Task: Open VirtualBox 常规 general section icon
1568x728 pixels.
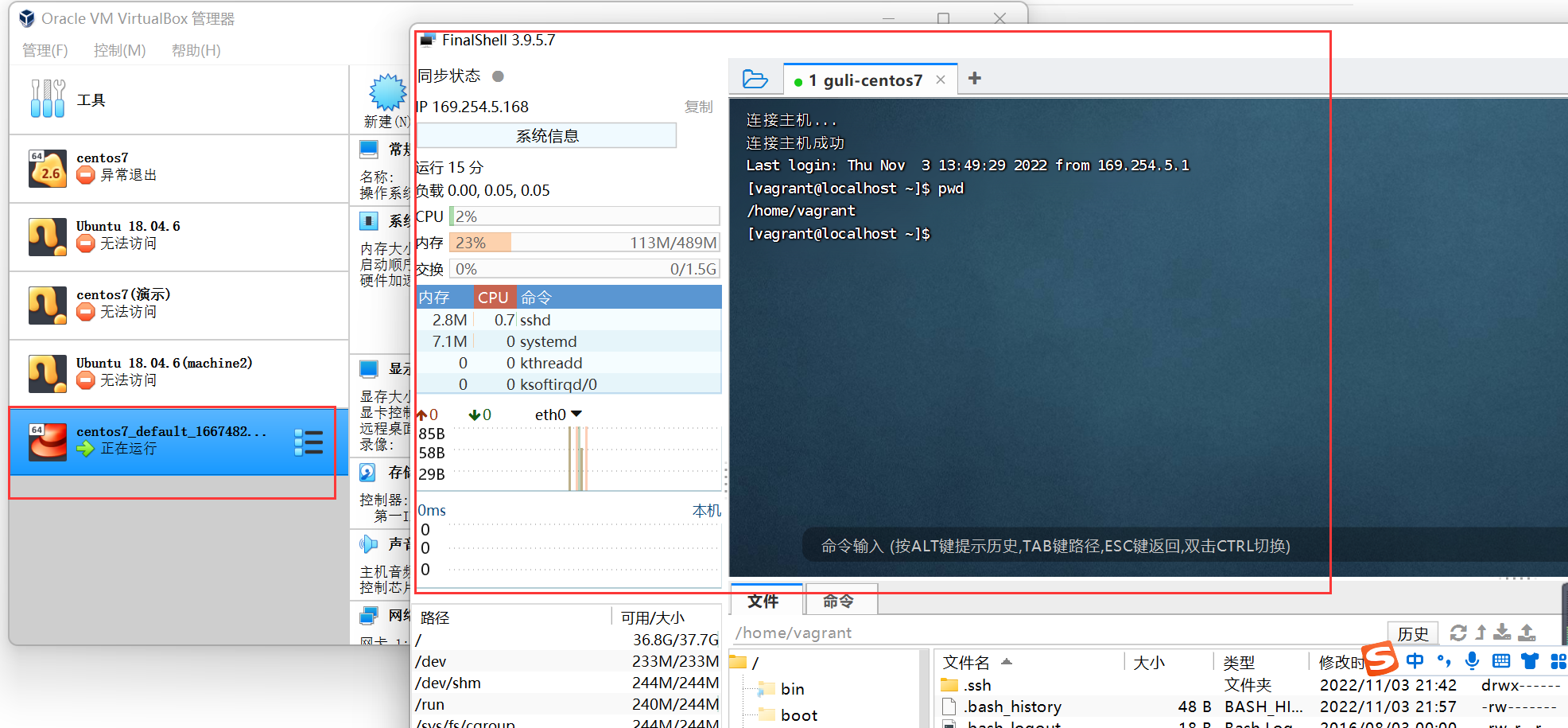Action: tap(369, 149)
